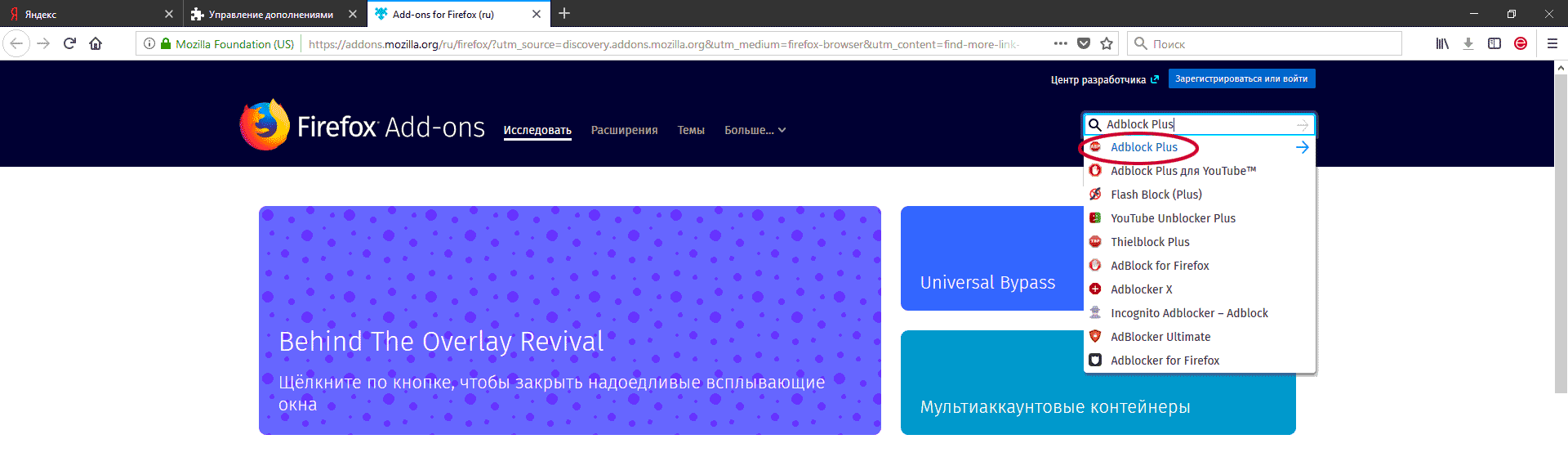This screenshot has width=1568, height=466.
Task: Click Зарегистрироваться или войти button
Action: click(1241, 79)
